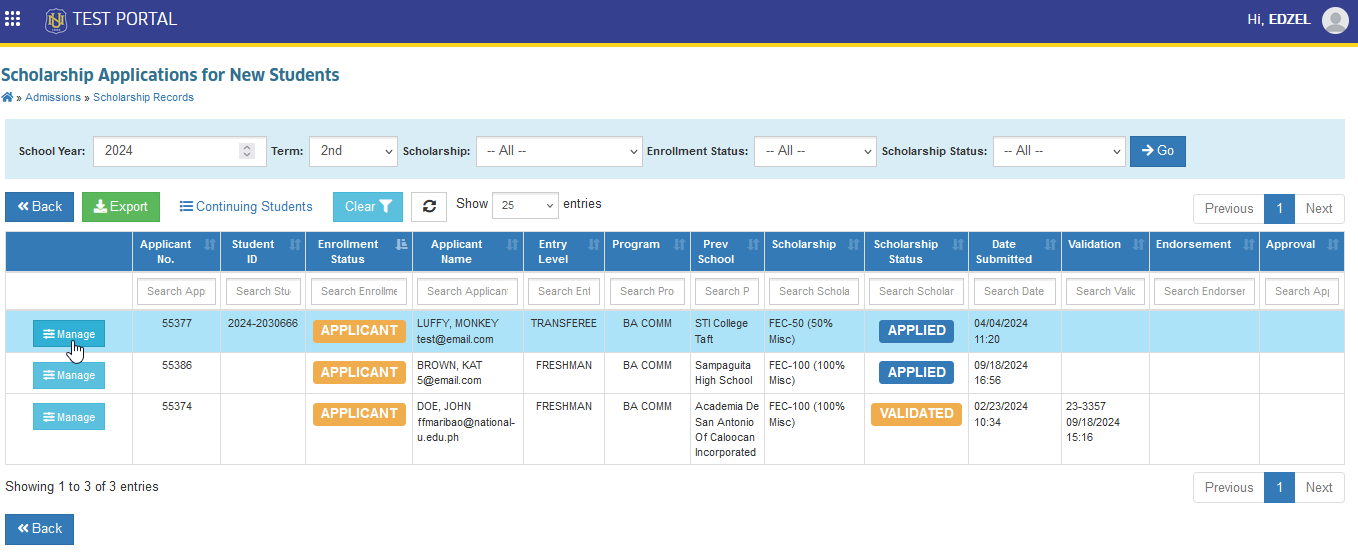The image size is (1358, 559).
Task: Adjust the School Year spinner arrows
Action: pos(247,151)
